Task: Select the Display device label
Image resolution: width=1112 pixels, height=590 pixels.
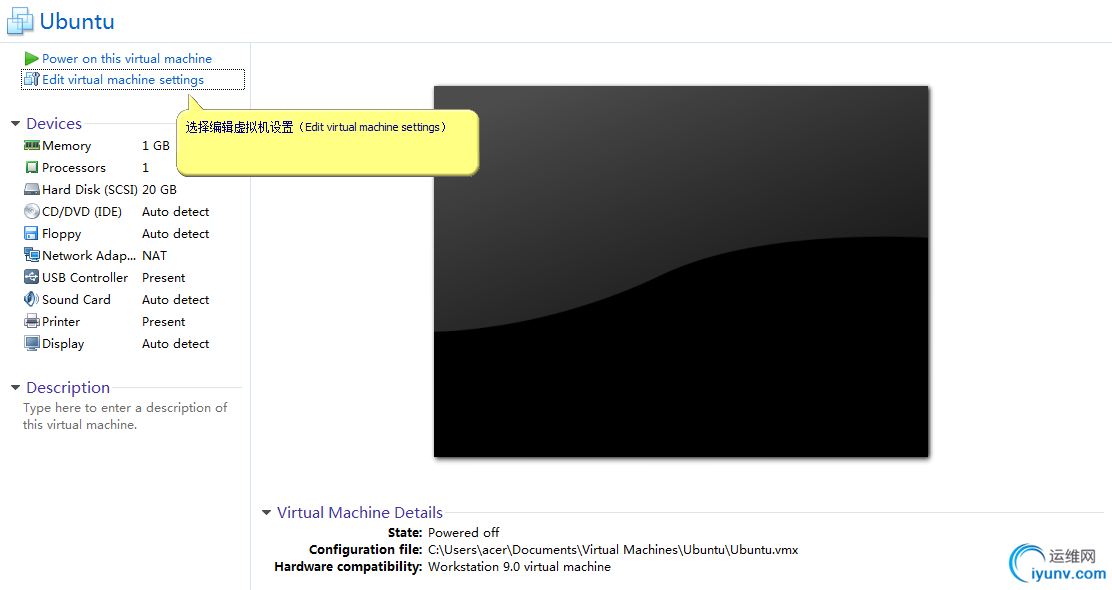Action: pos(63,344)
